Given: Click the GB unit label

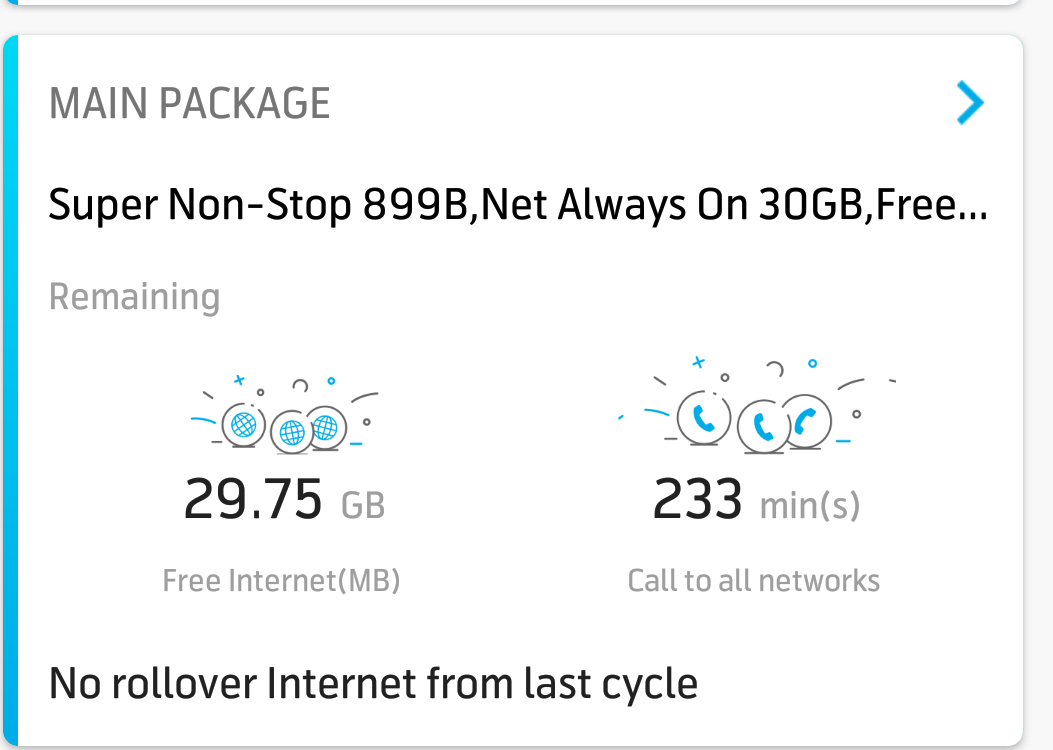Looking at the screenshot, I should coord(363,505).
